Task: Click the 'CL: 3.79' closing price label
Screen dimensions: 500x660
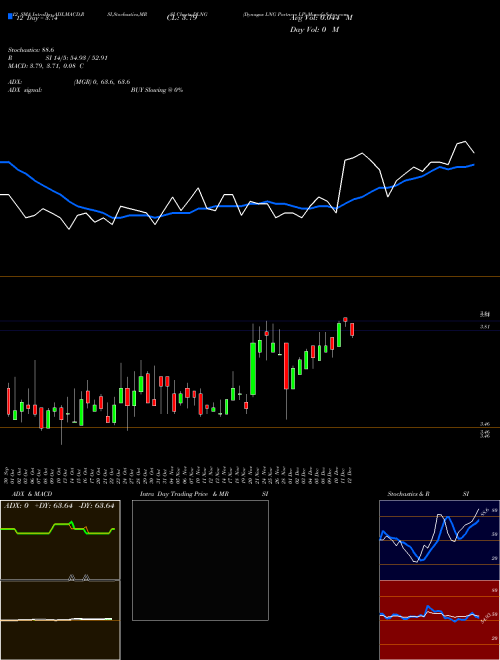Action: 182,18
